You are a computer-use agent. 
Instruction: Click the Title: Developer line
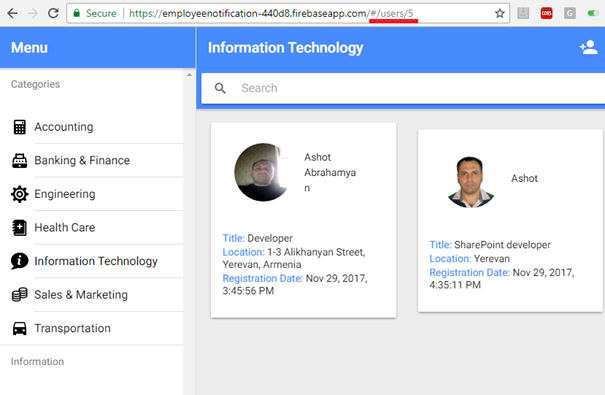(257, 238)
